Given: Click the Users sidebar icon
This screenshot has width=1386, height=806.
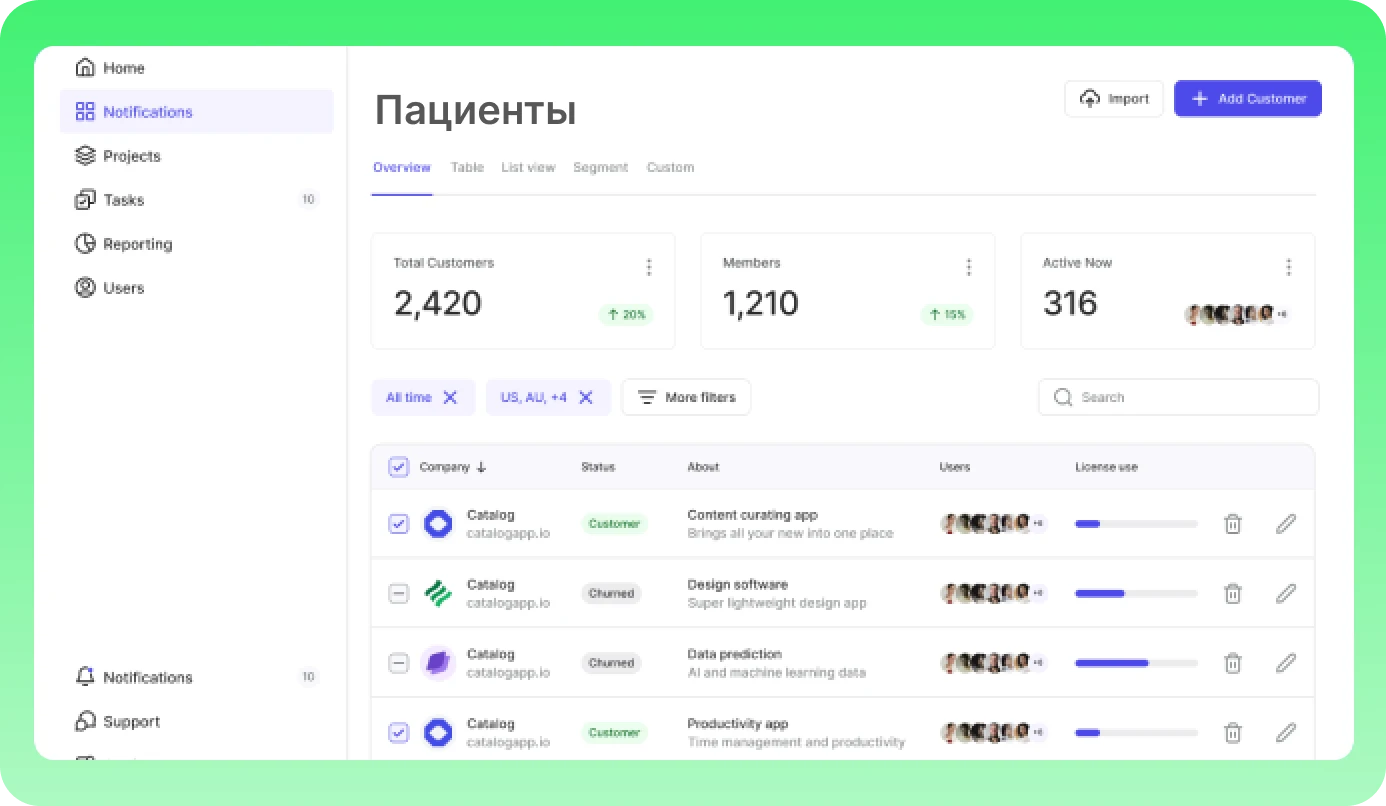Looking at the screenshot, I should click(86, 288).
